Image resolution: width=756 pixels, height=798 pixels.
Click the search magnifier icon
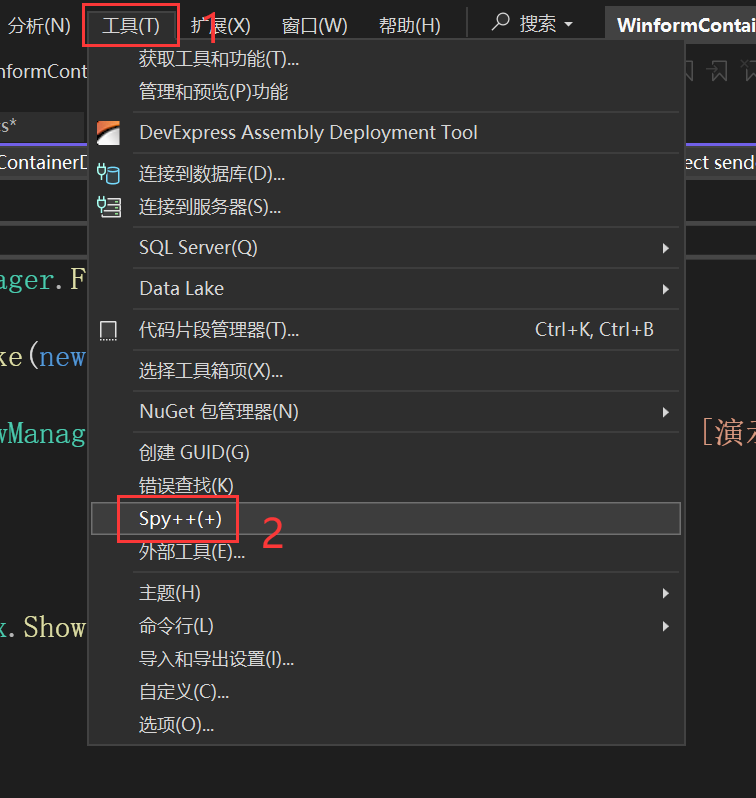pos(500,22)
